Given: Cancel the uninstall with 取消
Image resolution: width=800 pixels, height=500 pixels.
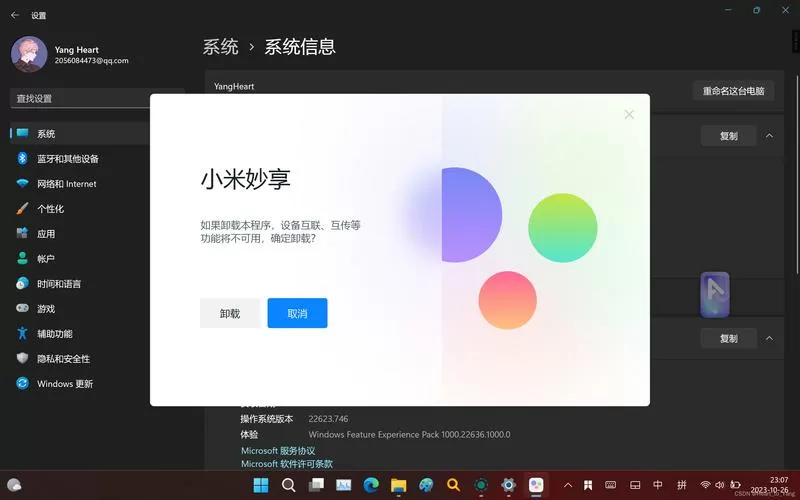Looking at the screenshot, I should [297, 313].
